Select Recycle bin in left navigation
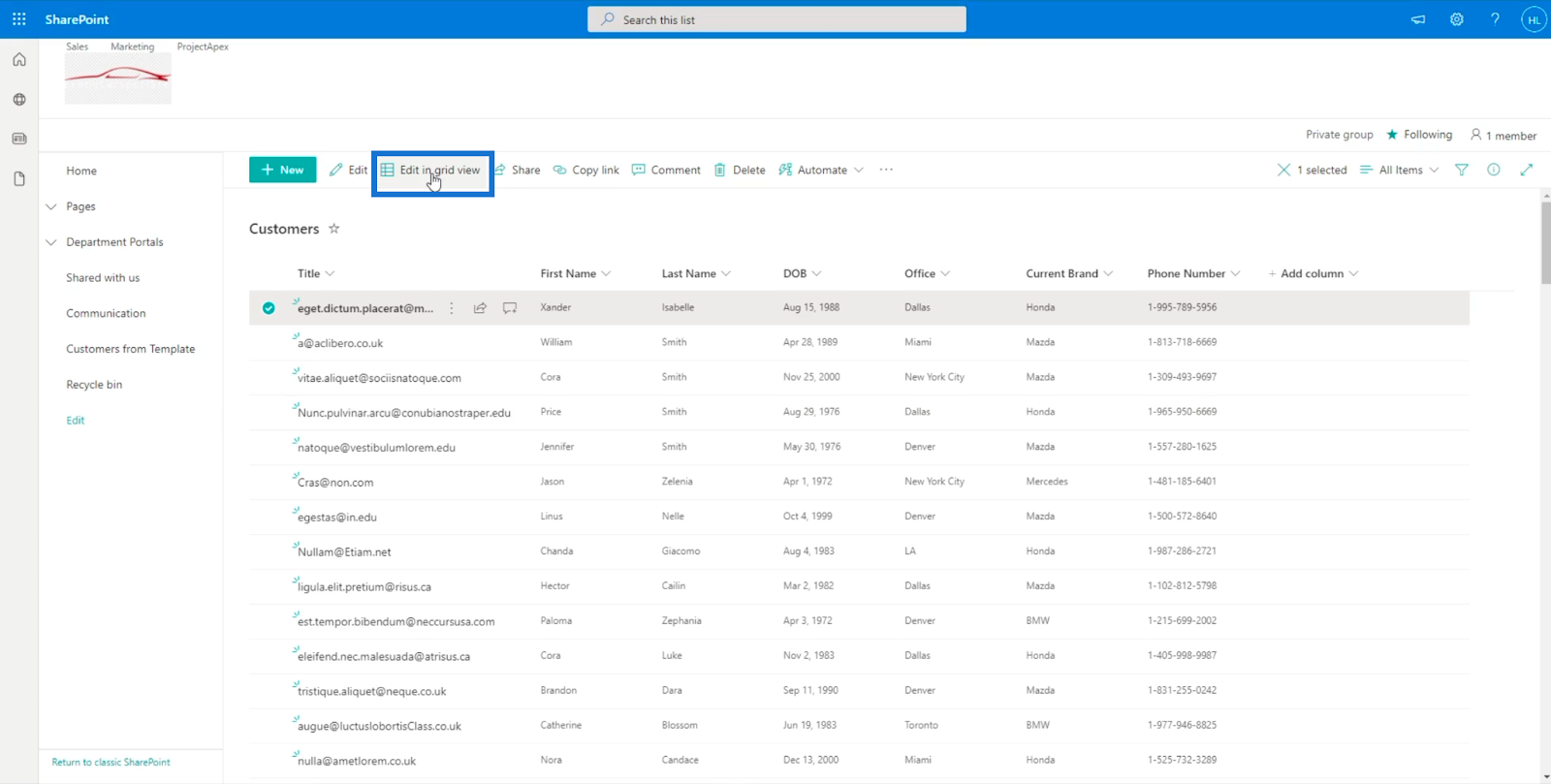Viewport: 1551px width, 784px height. pos(94,385)
